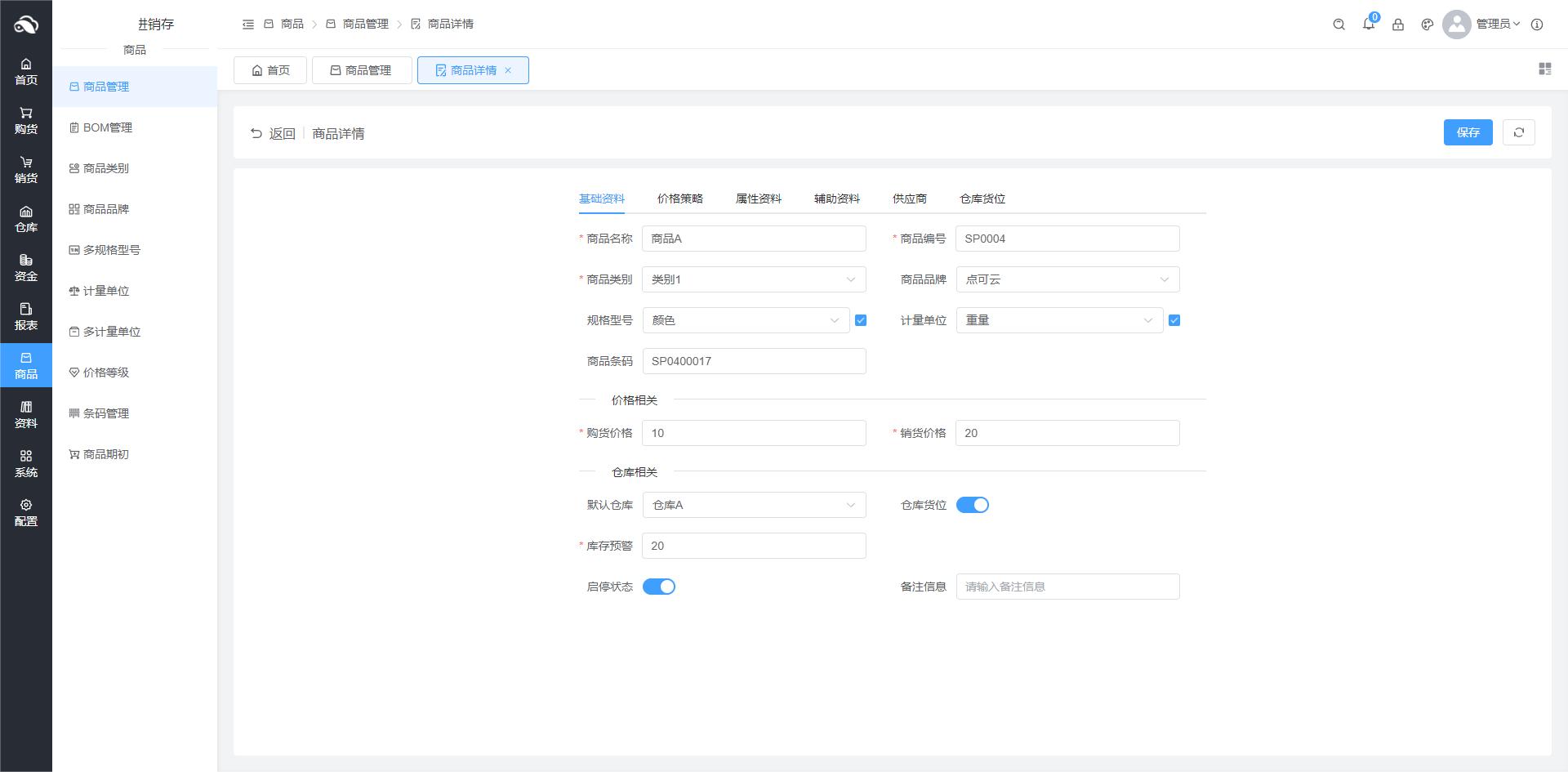
Task: Switch to the 价格策略 tab
Action: point(679,199)
